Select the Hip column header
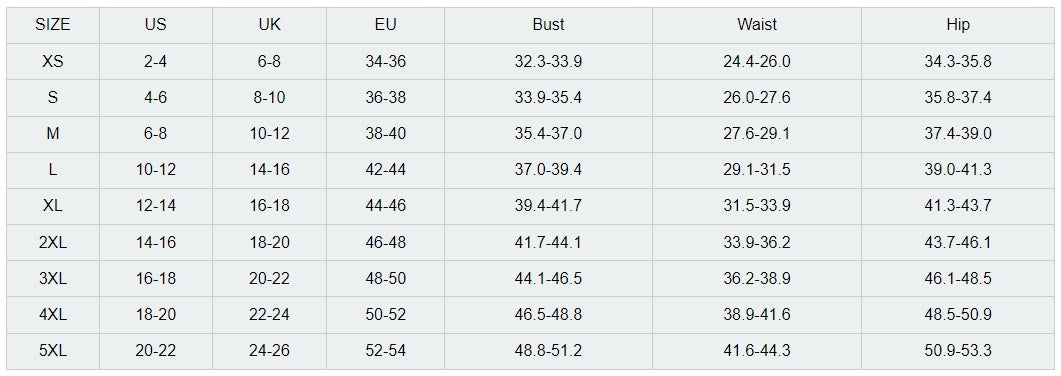Image resolution: width=1061 pixels, height=376 pixels. 958,25
